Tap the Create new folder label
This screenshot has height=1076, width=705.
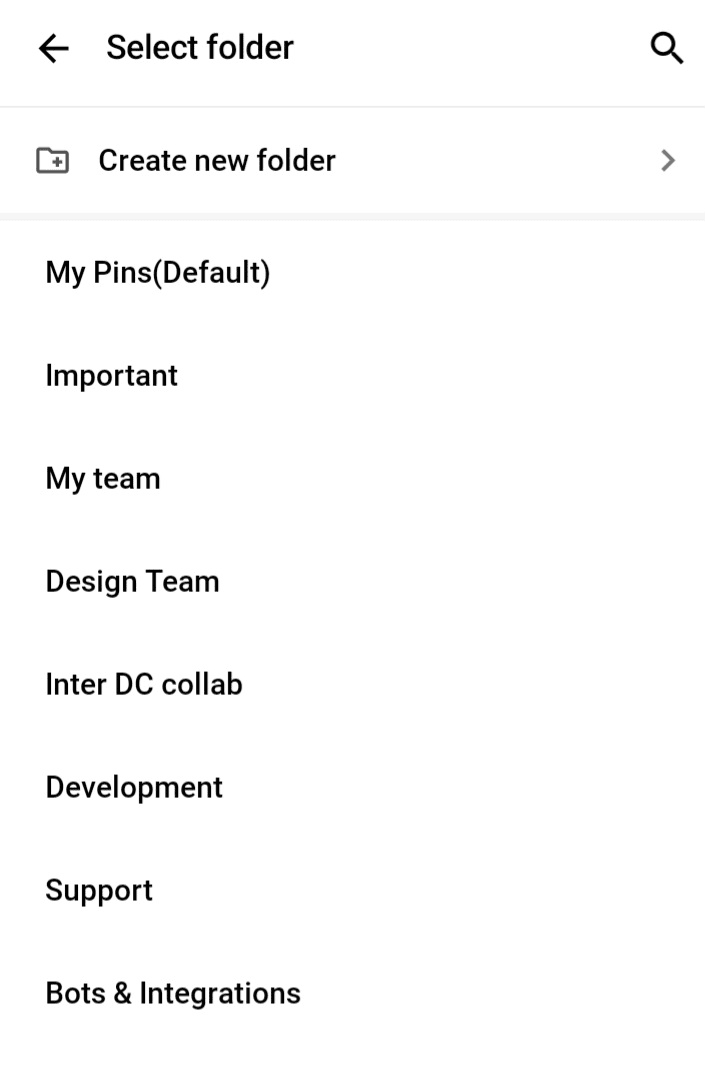(217, 161)
